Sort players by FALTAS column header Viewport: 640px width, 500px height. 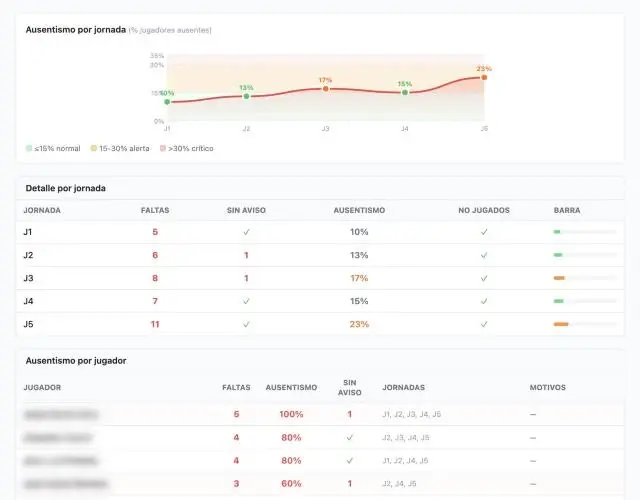click(x=236, y=387)
